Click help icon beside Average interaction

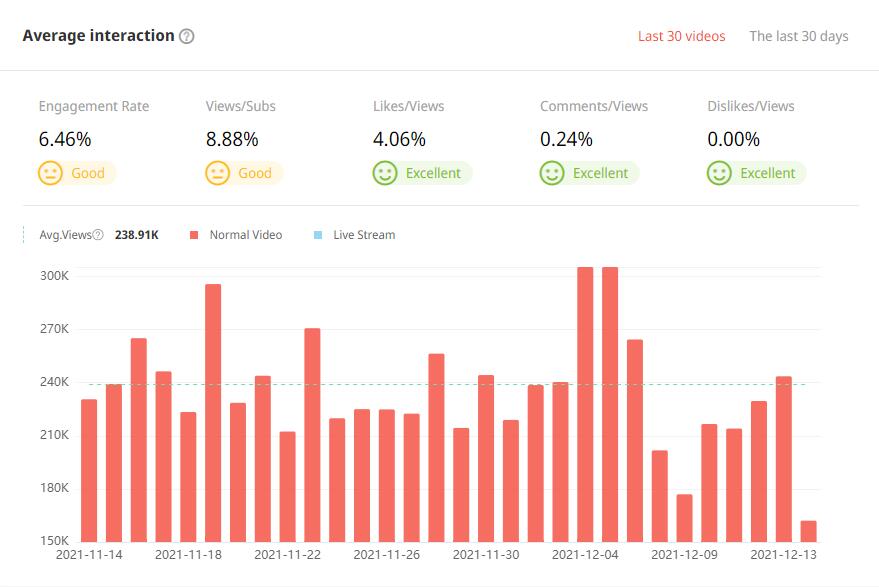[x=186, y=36]
